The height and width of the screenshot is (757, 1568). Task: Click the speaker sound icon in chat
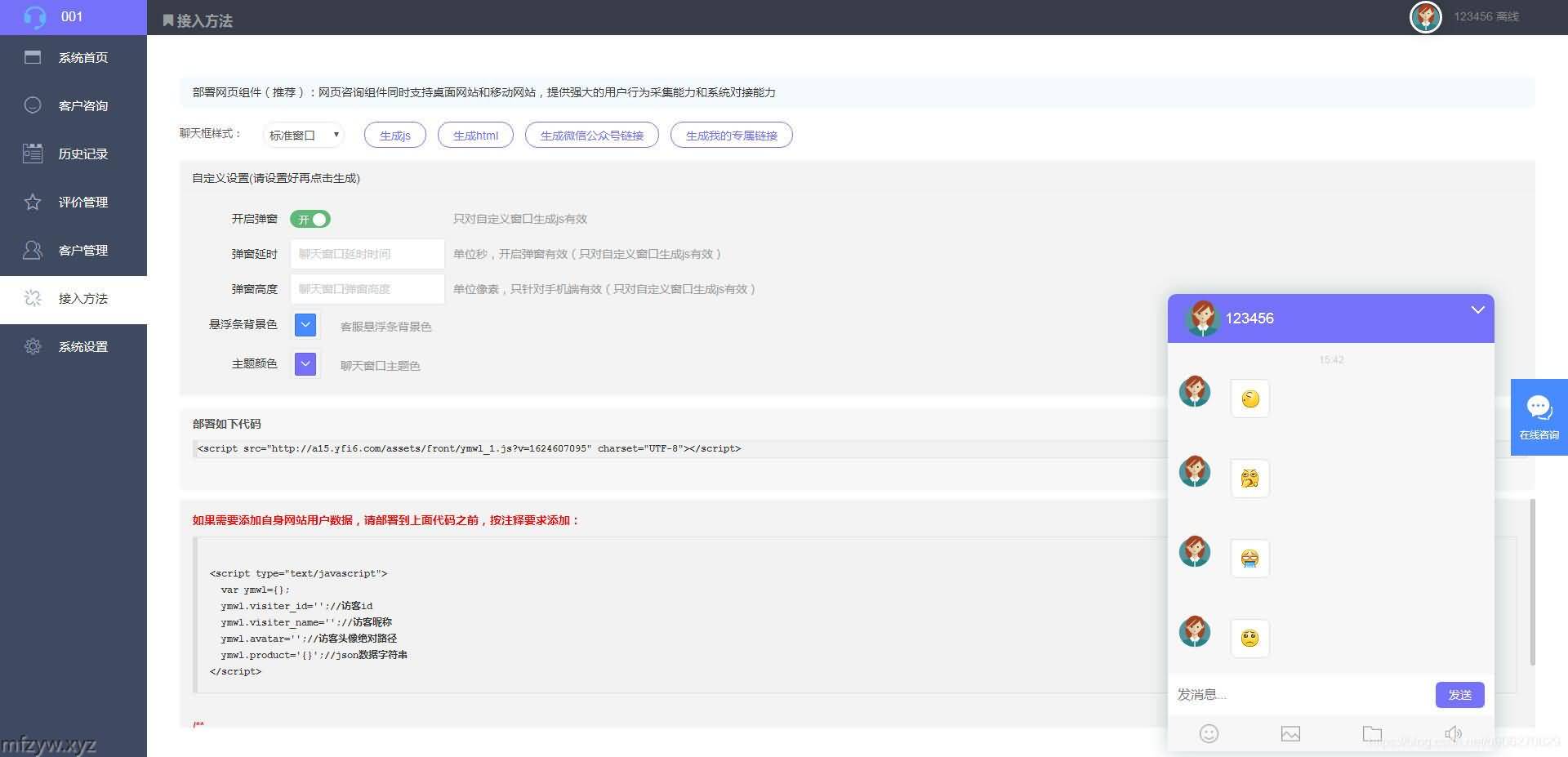(x=1453, y=733)
